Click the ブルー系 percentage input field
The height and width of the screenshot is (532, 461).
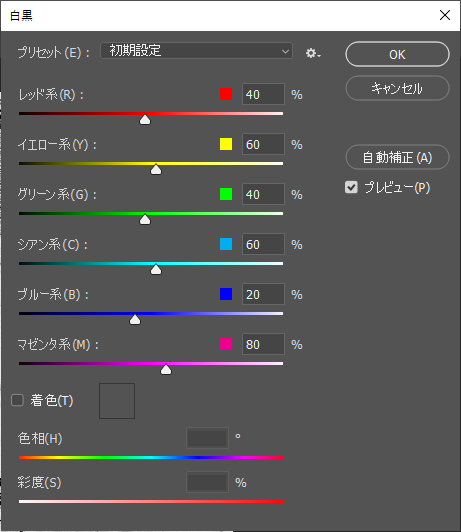coord(263,294)
